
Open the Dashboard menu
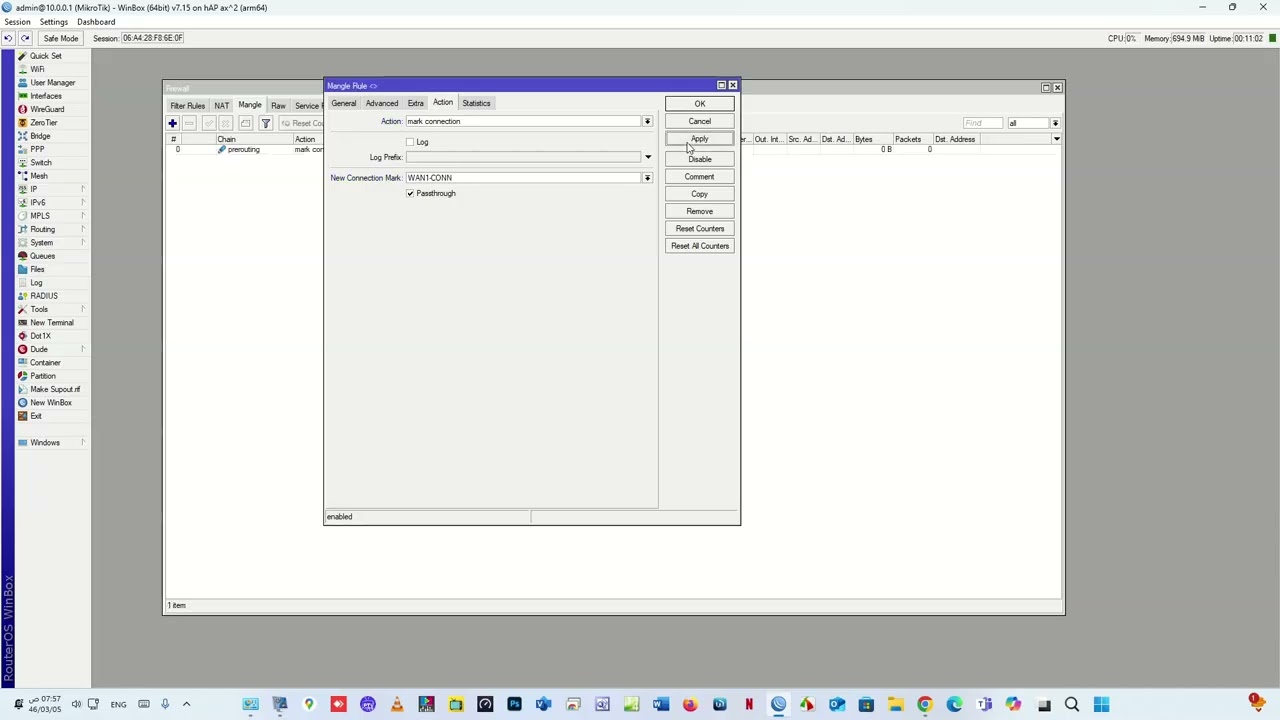(96, 22)
